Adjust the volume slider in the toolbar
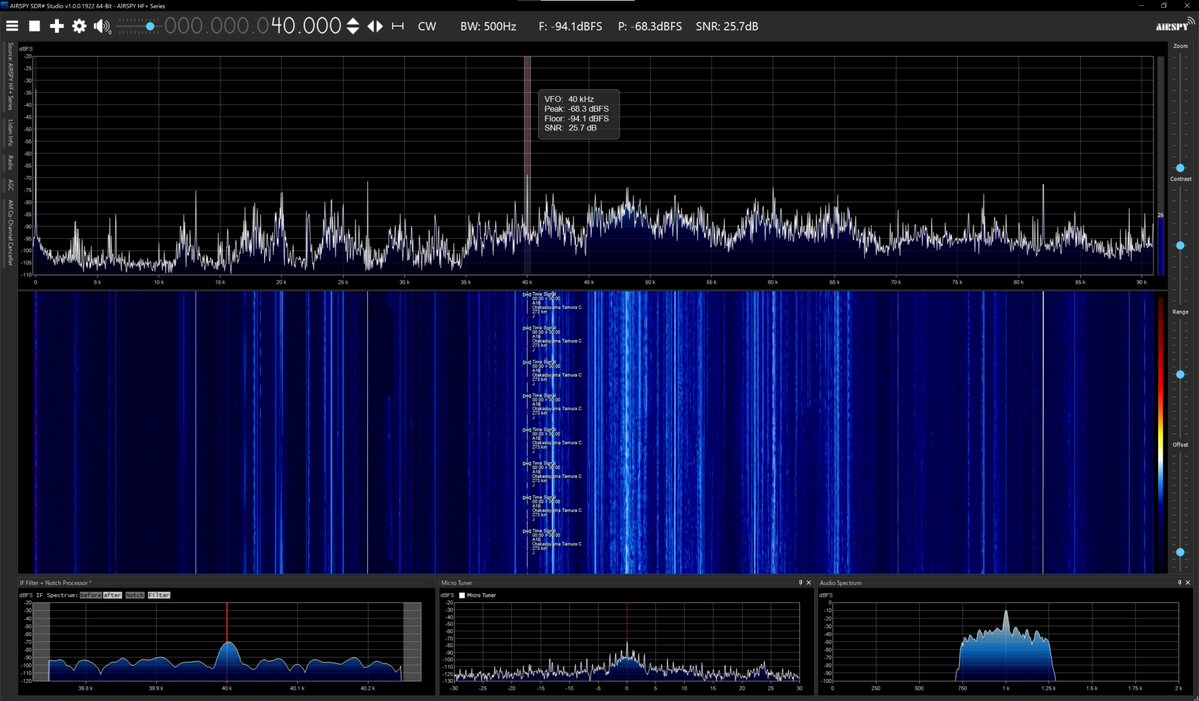Screen dimensions: 1199x701 138,26
